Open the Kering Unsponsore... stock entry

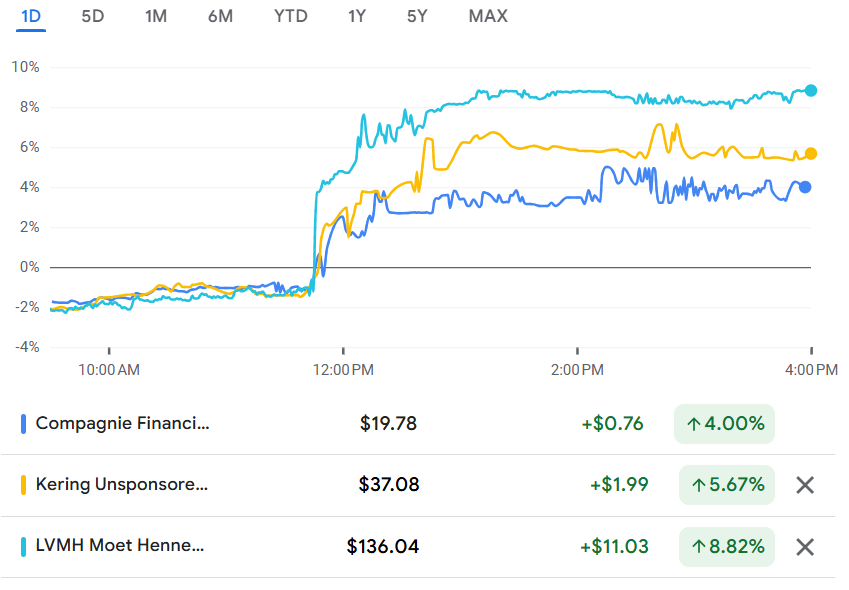[x=121, y=485]
